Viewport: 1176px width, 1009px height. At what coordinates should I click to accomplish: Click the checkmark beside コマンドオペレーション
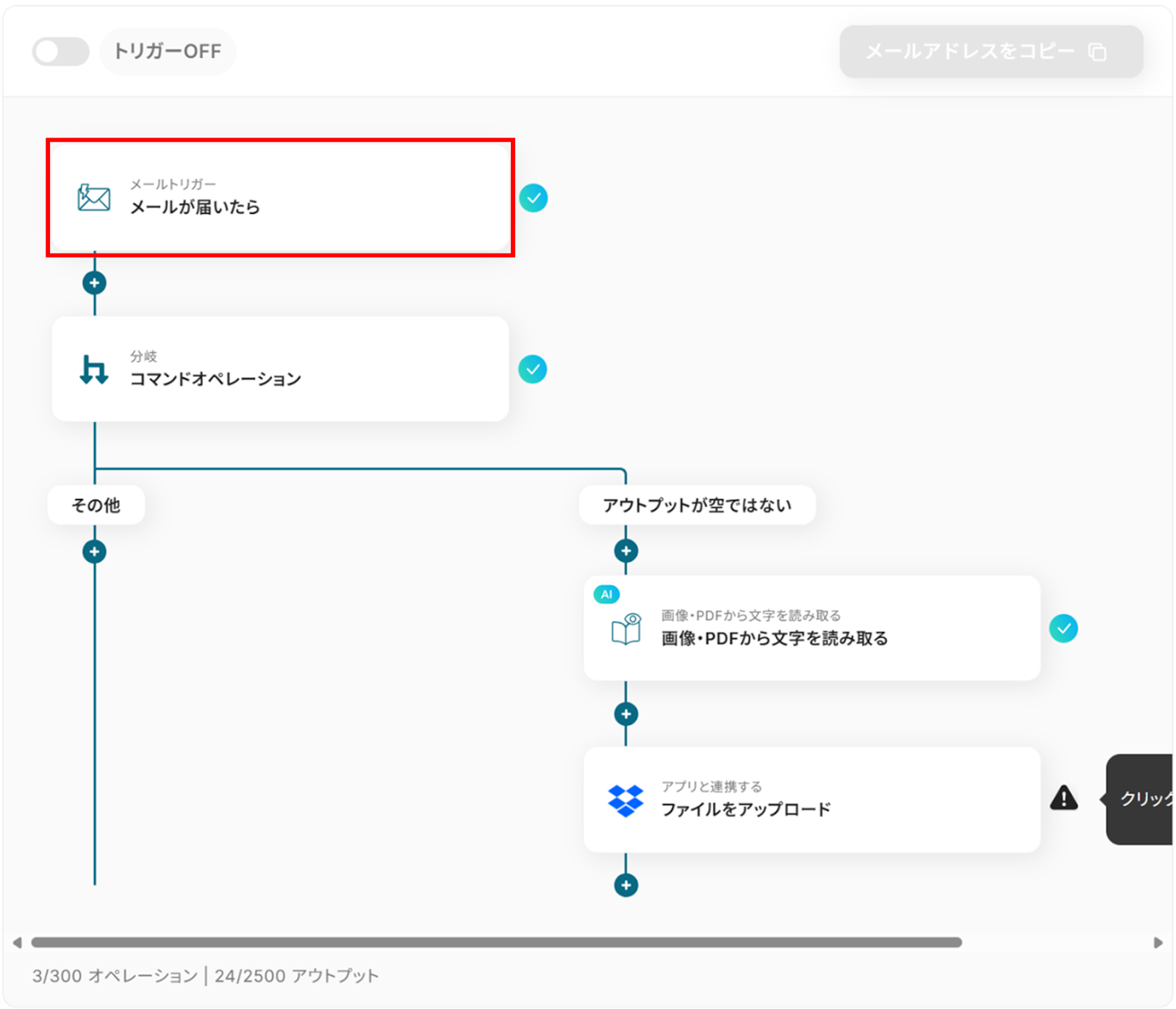[533, 370]
